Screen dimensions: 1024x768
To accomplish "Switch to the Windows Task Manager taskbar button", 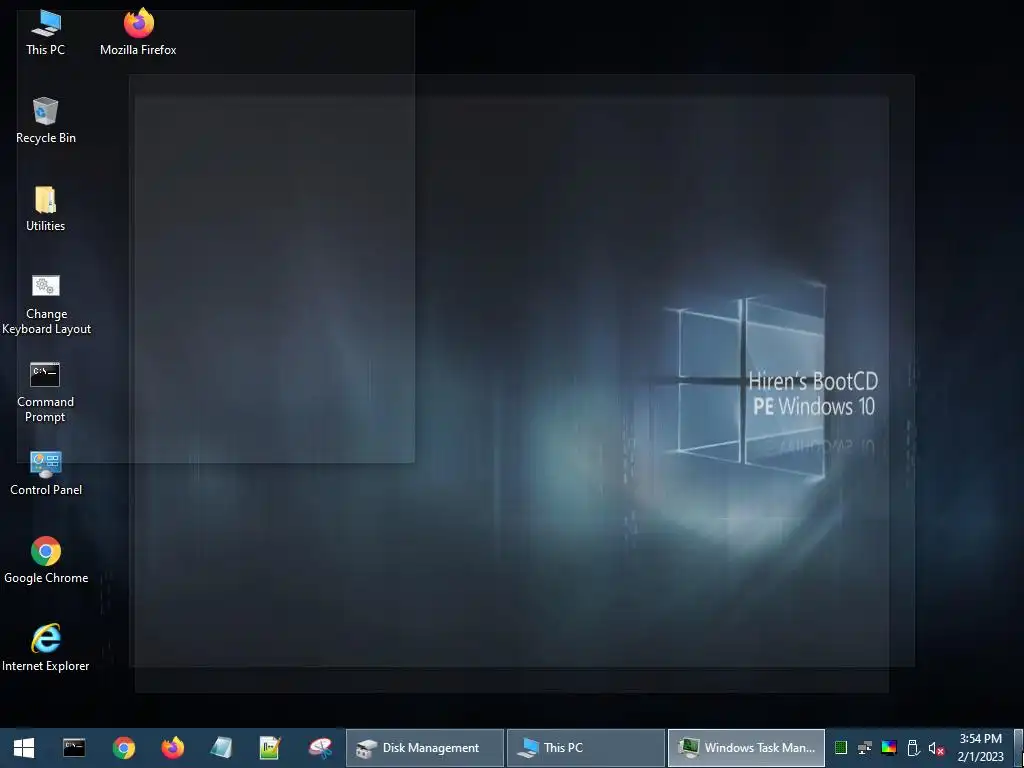I will tap(746, 748).
